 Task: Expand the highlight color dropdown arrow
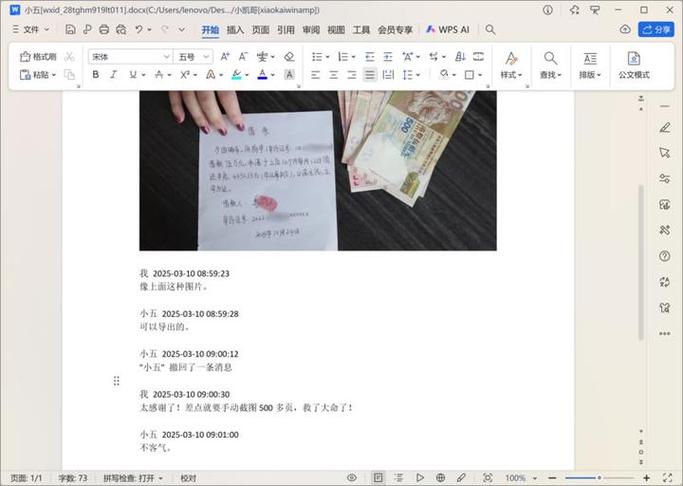(x=247, y=75)
